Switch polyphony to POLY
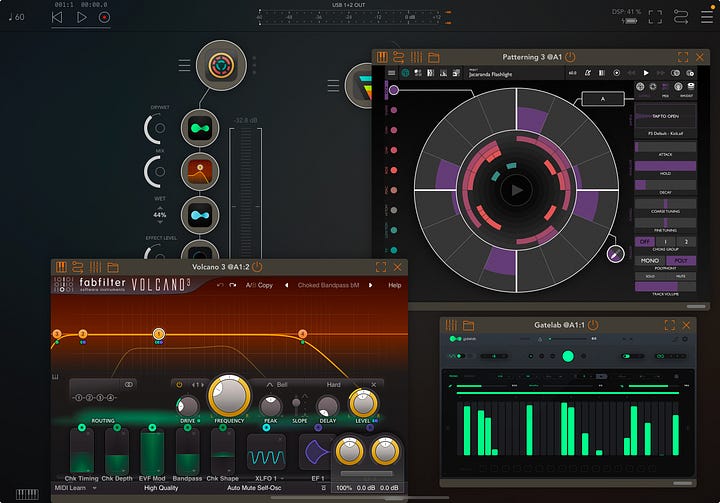 pos(681,260)
